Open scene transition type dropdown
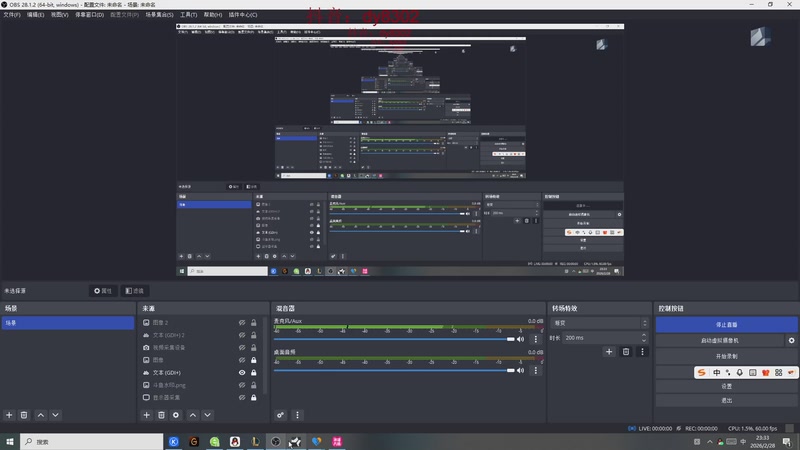The image size is (800, 450). pyautogui.click(x=599, y=323)
